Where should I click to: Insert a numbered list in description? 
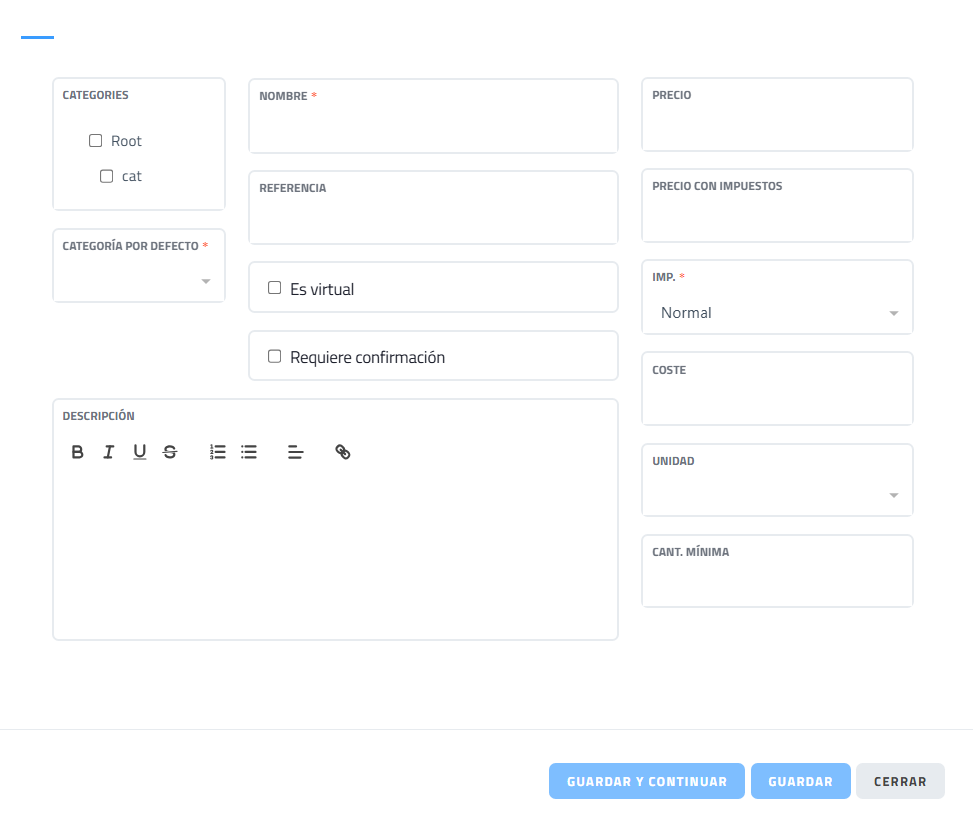(218, 452)
